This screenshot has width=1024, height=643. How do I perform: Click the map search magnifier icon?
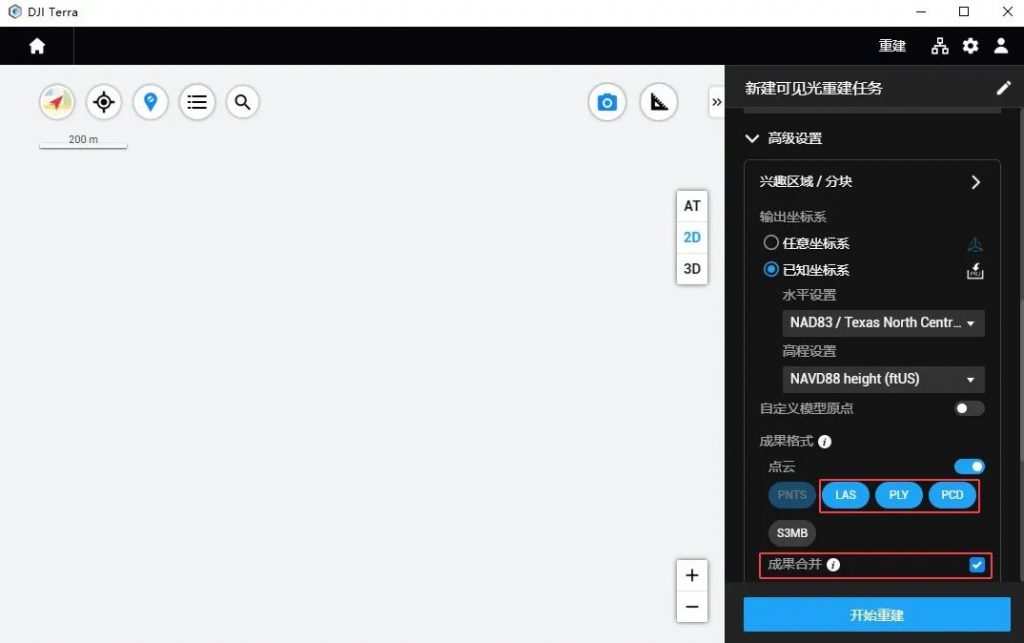(243, 102)
